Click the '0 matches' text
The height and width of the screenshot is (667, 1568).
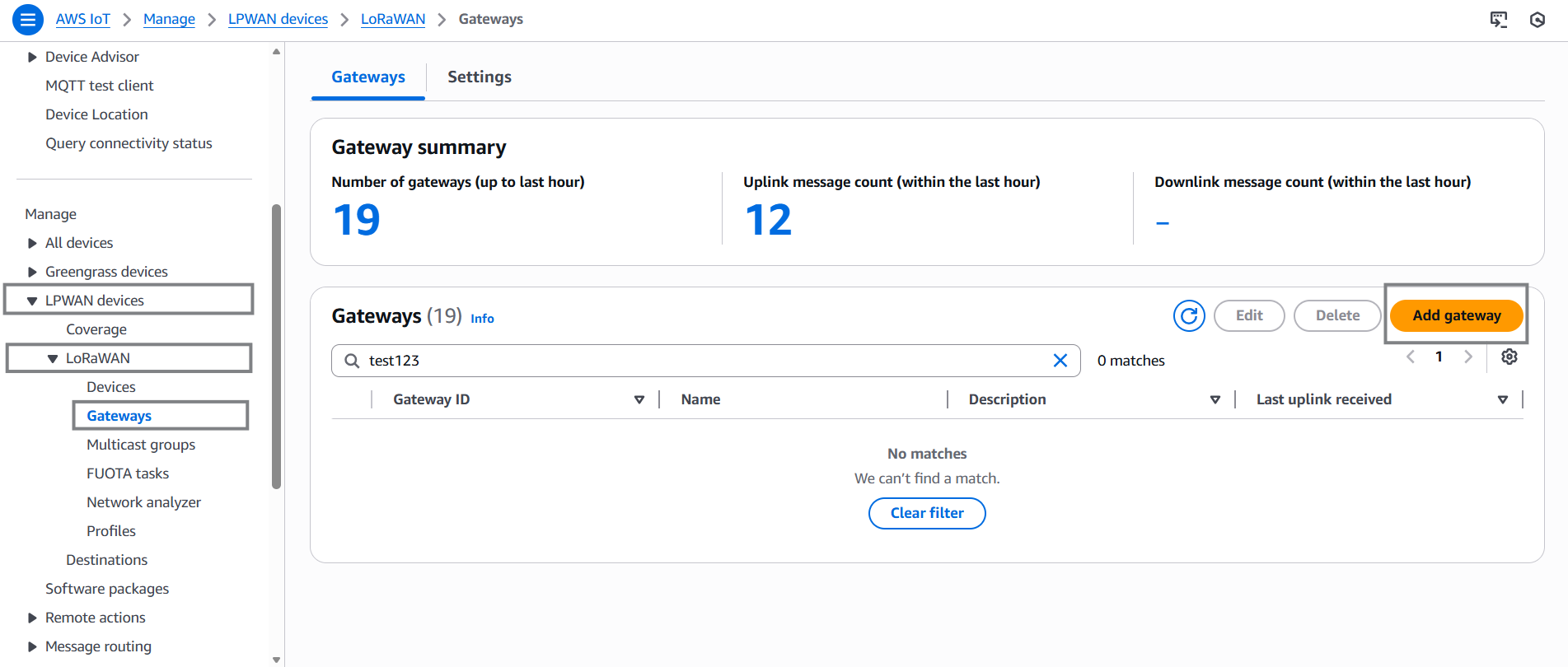click(x=1130, y=361)
